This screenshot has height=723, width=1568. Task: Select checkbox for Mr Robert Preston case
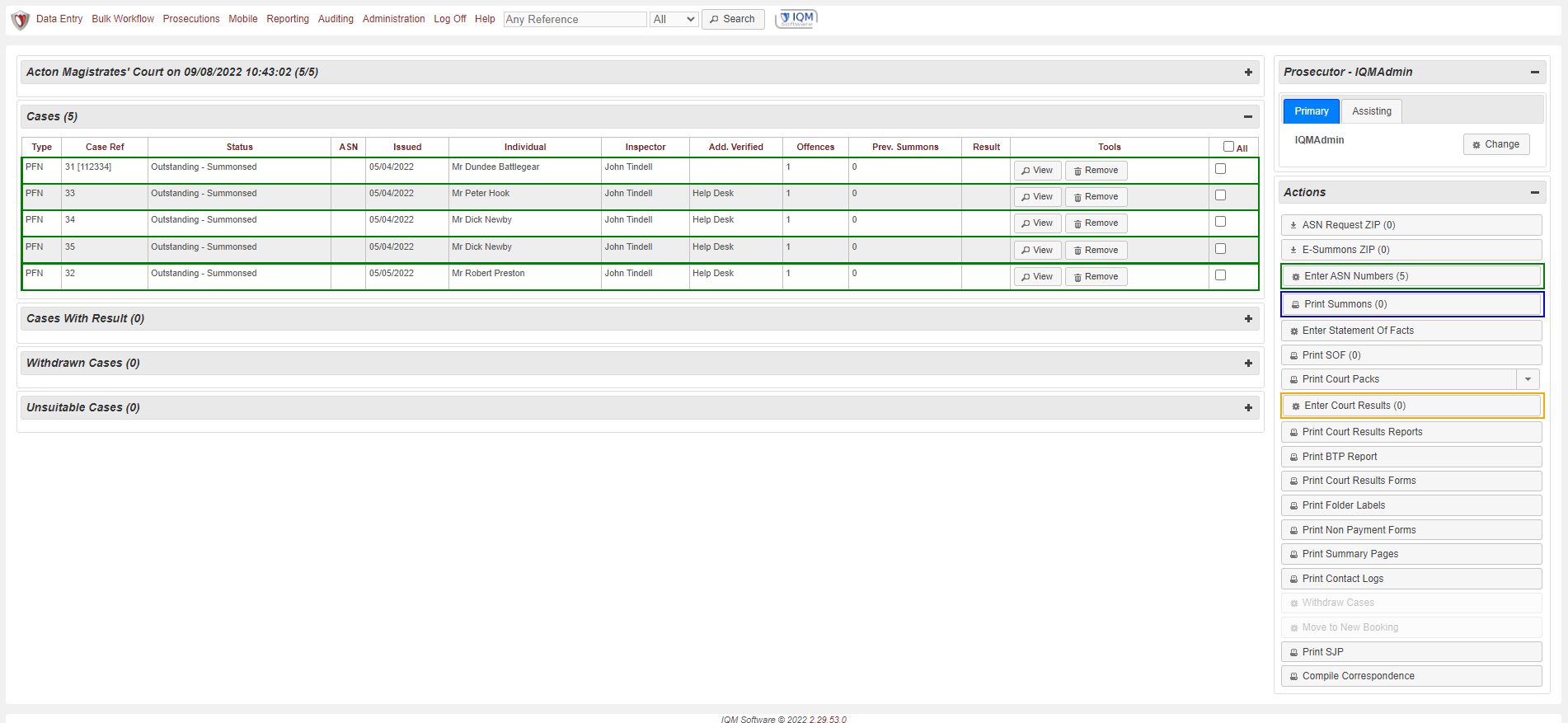[1220, 275]
